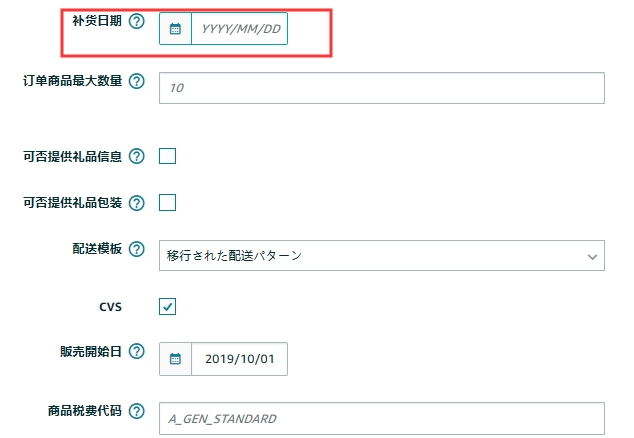Open the calendar picker for 补货日期
Image resolution: width=634 pixels, height=438 pixels.
[175, 29]
